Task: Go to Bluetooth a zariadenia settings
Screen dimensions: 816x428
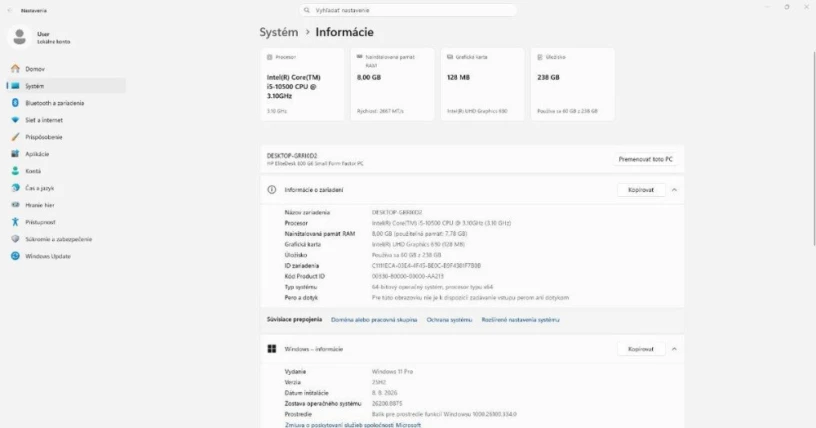Action: click(x=66, y=103)
